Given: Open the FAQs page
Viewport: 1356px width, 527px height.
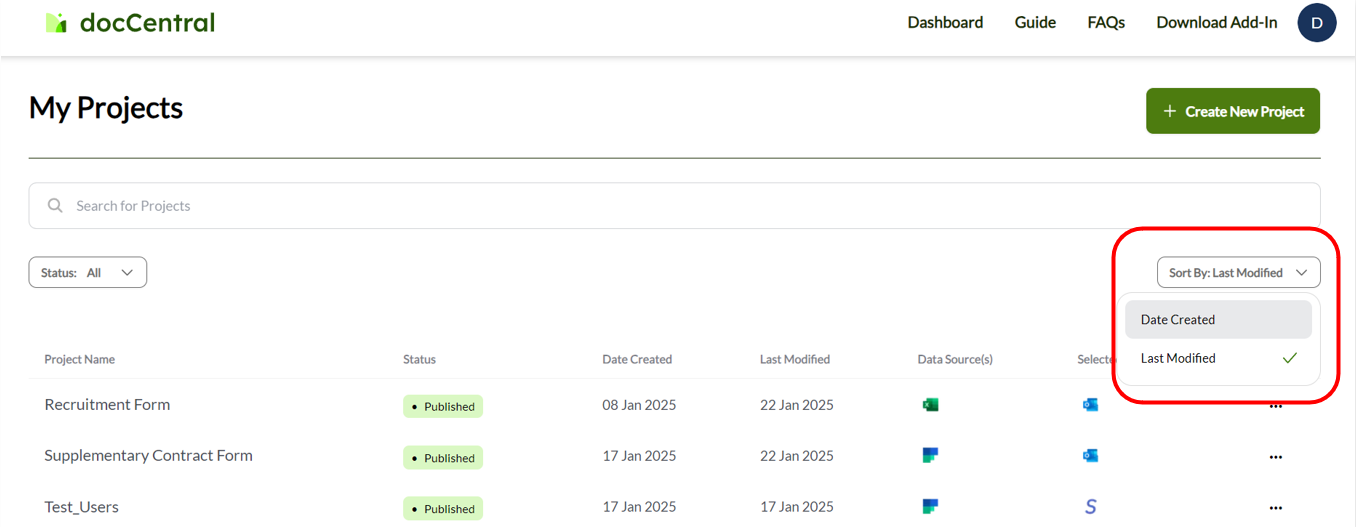Looking at the screenshot, I should (x=1105, y=22).
